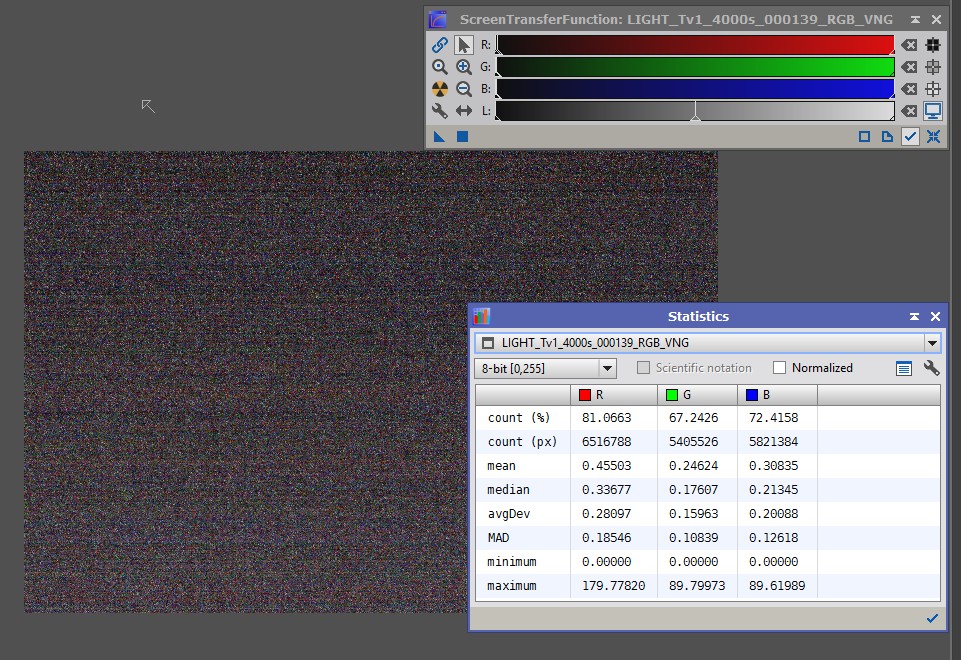Toggle the Unclipped list icon in Statistics

(903, 368)
